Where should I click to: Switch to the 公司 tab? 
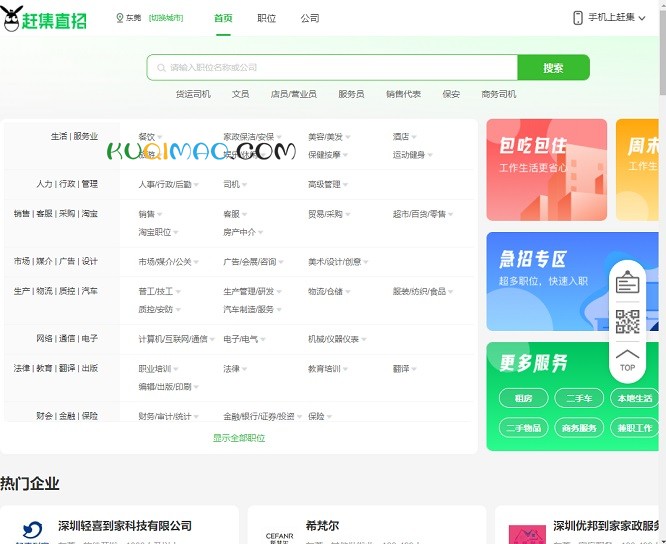(x=310, y=18)
